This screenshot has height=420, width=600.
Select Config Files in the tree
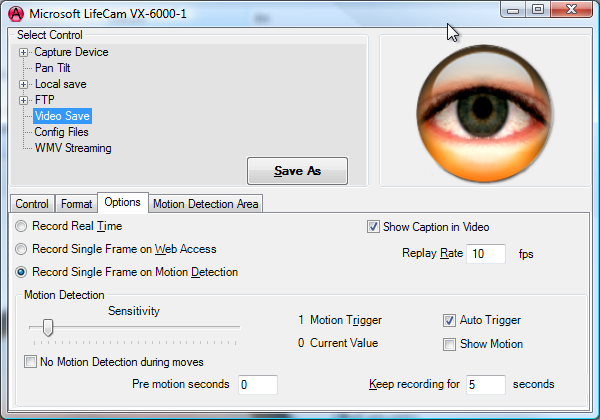(61, 132)
